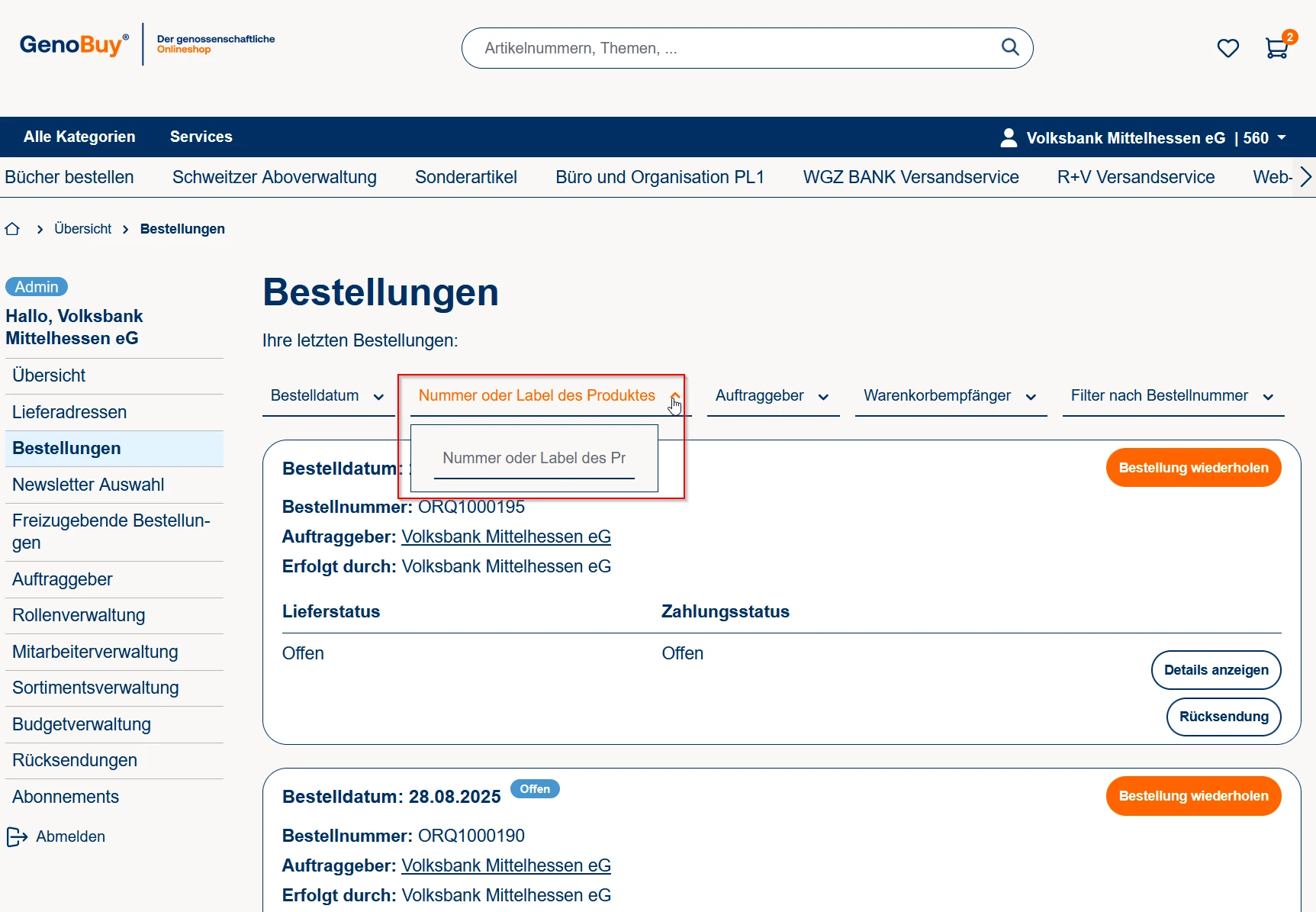Open the Alle Kategorien menu
The image size is (1316, 912).
click(79, 137)
